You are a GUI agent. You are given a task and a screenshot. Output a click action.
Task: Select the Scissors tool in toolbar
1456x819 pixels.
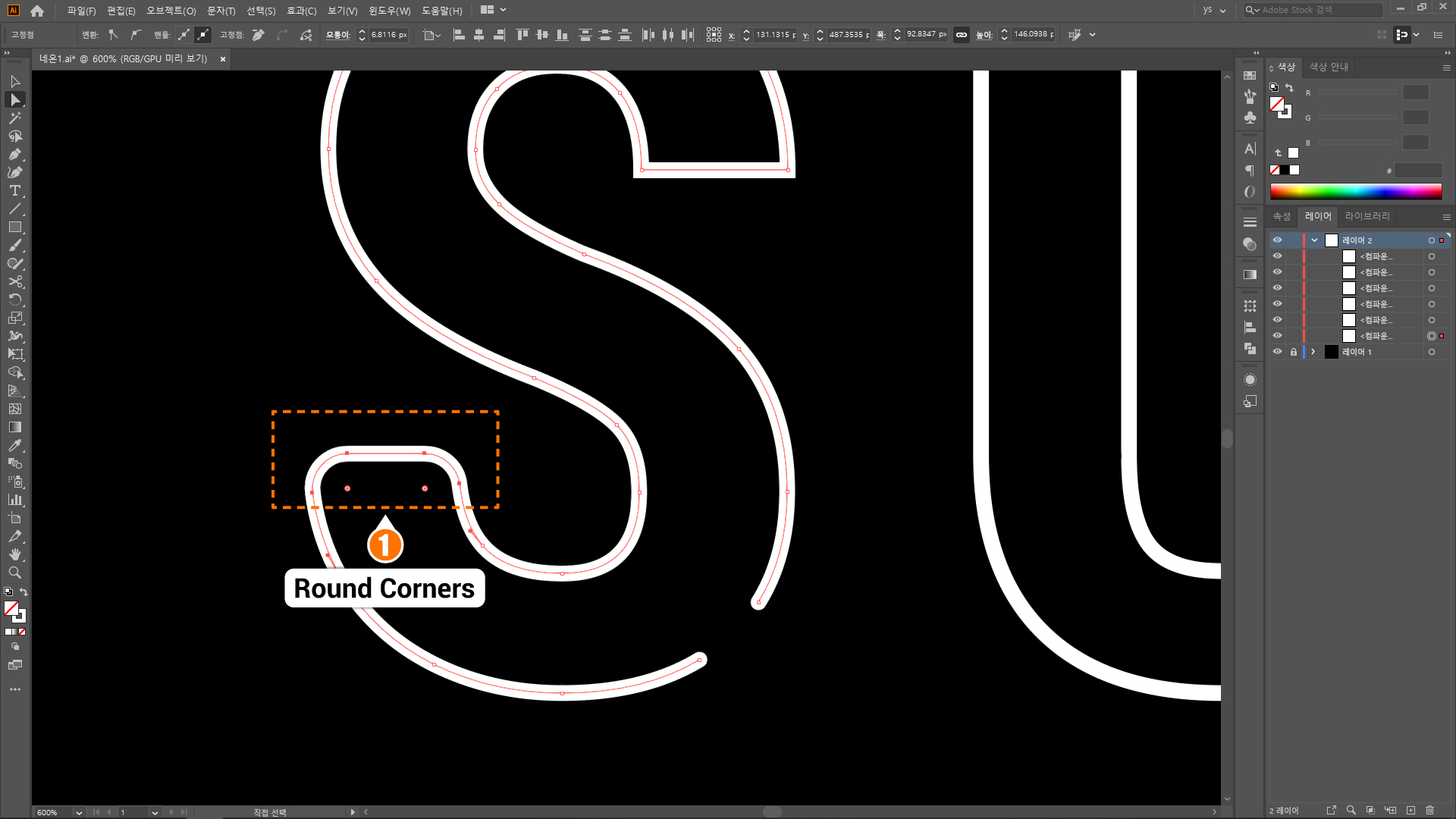tap(14, 282)
